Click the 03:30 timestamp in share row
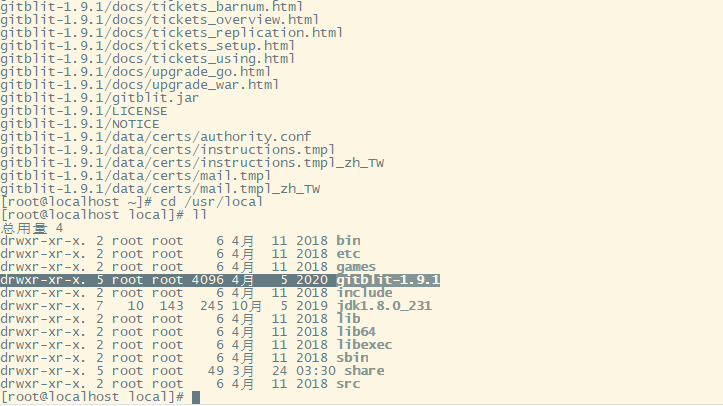 point(316,371)
